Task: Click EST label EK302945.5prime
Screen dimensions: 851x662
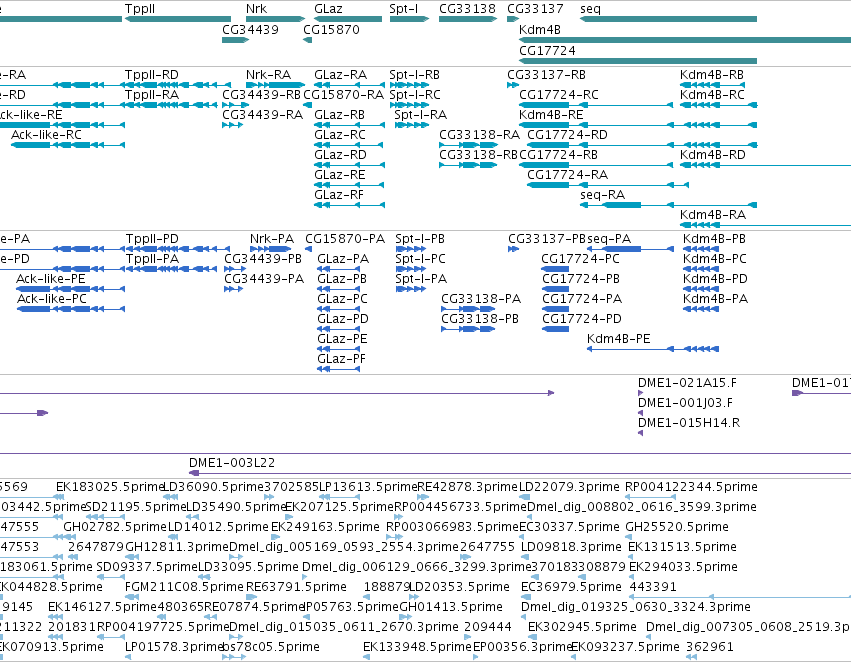Action: [x=582, y=627]
